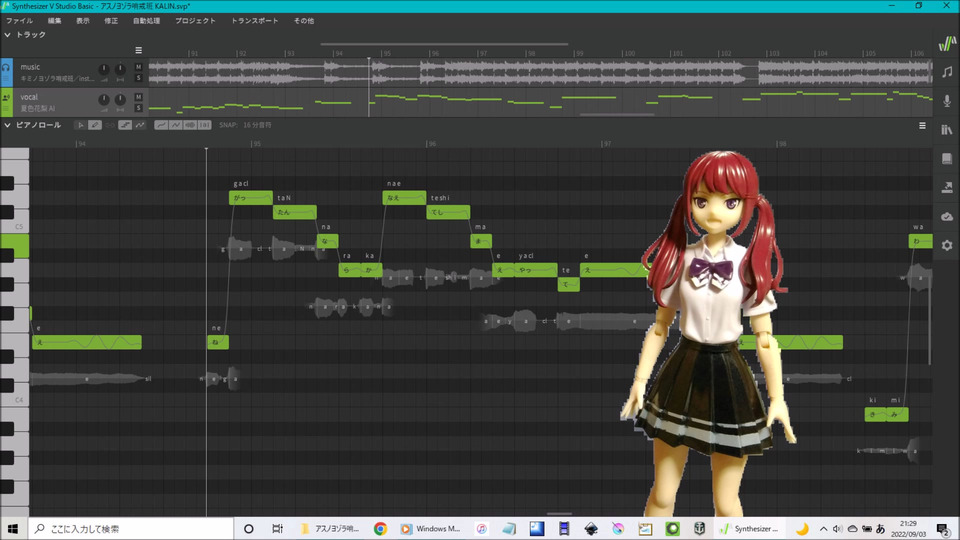This screenshot has width=960, height=540.
Task: Click the C5 piano key
Action: [14, 227]
